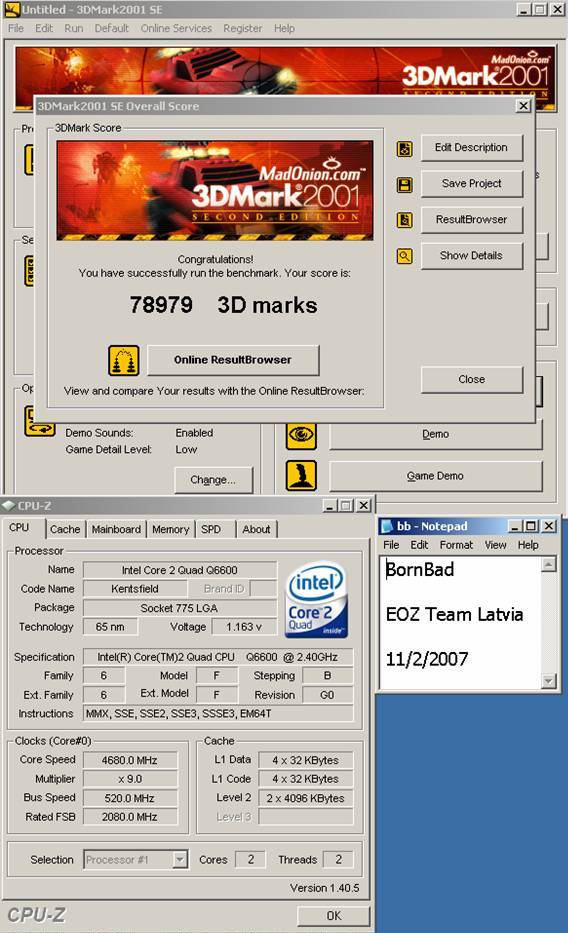Screen dimensions: 568x933
Task: Click the Multiplier value x 9.0
Action: click(x=130, y=779)
